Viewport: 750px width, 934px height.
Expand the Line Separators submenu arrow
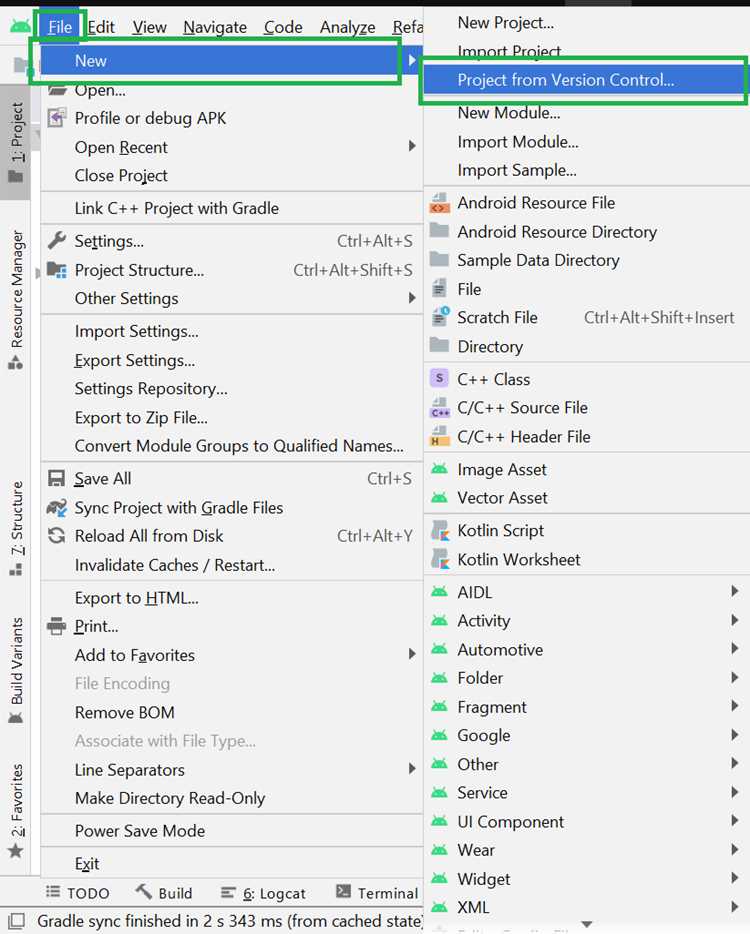[412, 769]
